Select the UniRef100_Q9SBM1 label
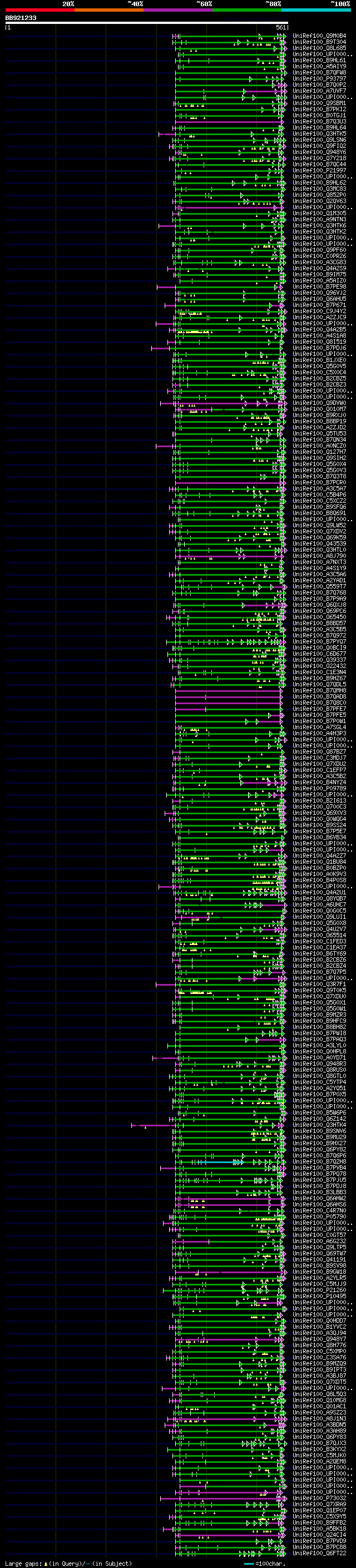 point(319,103)
